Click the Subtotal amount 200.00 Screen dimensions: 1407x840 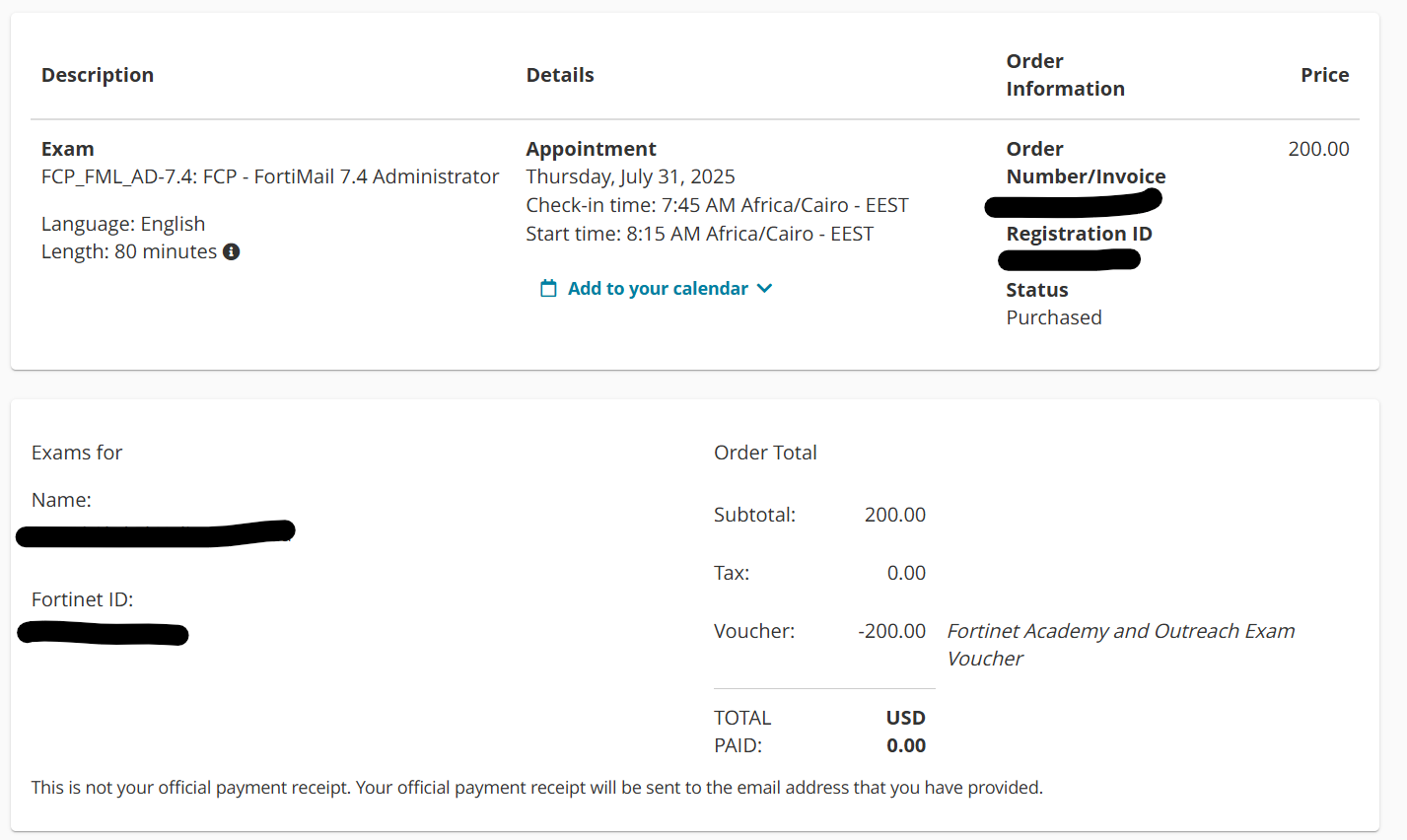coord(894,515)
